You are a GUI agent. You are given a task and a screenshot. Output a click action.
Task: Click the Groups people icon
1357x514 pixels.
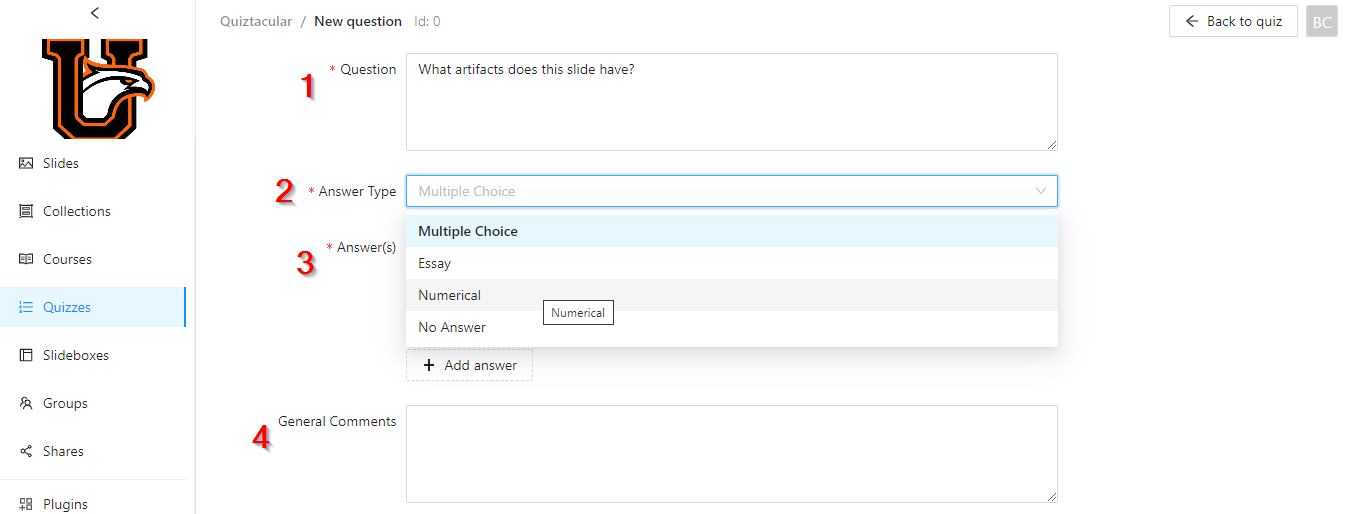[27, 403]
